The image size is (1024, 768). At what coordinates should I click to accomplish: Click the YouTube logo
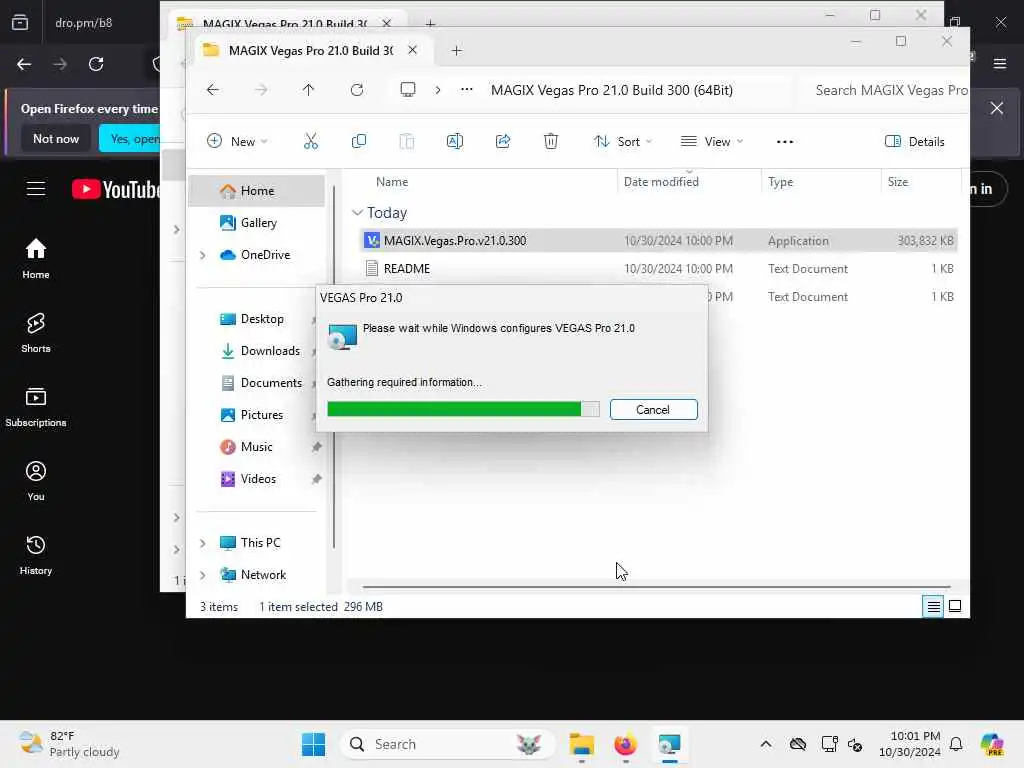tap(116, 189)
